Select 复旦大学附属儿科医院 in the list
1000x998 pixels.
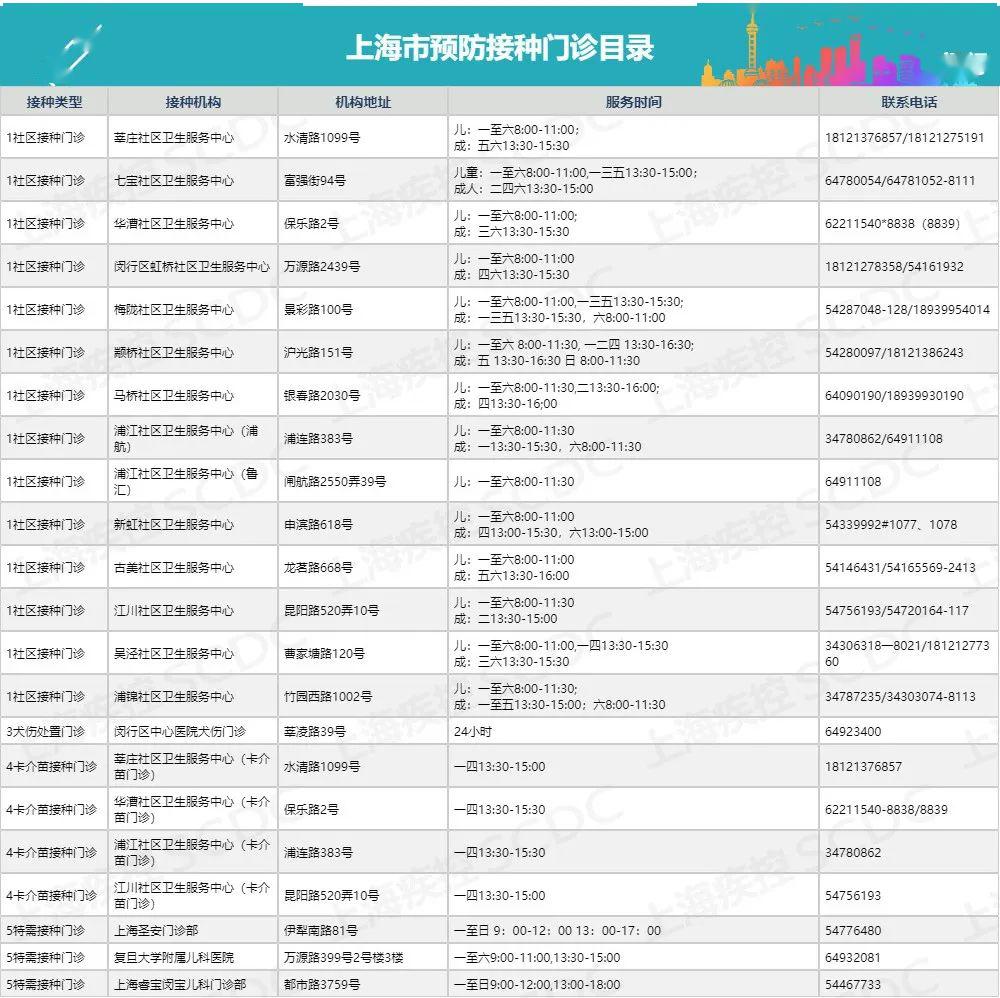(x=174, y=958)
